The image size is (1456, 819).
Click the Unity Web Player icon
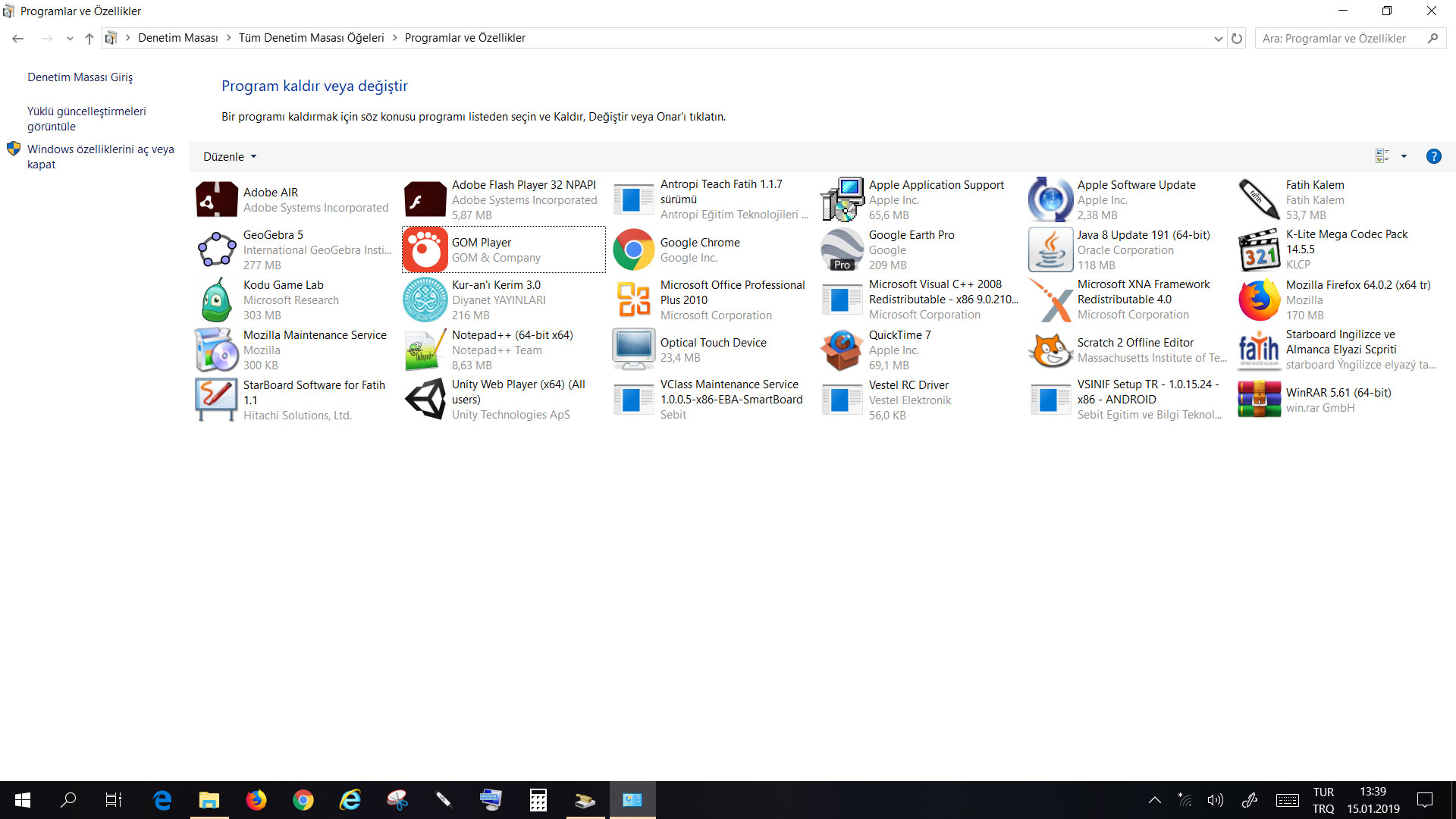tap(425, 400)
